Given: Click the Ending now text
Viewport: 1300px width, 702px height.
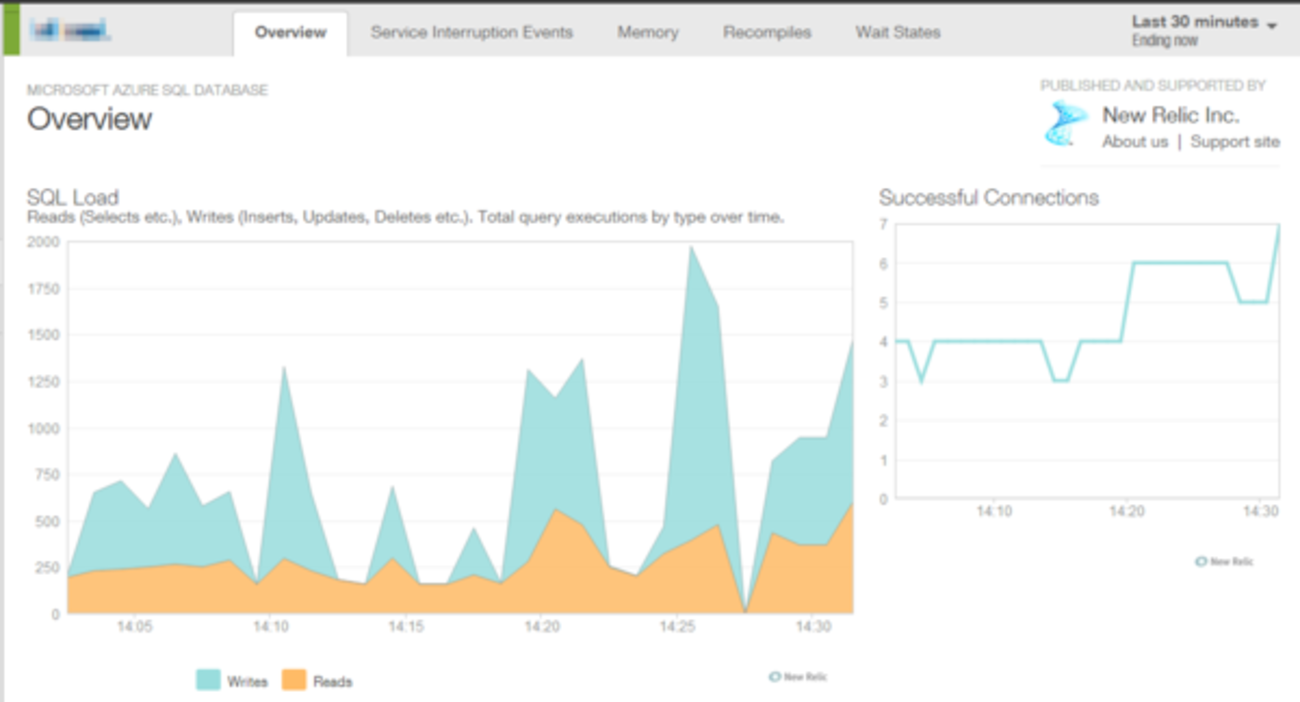Looking at the screenshot, I should (1165, 41).
